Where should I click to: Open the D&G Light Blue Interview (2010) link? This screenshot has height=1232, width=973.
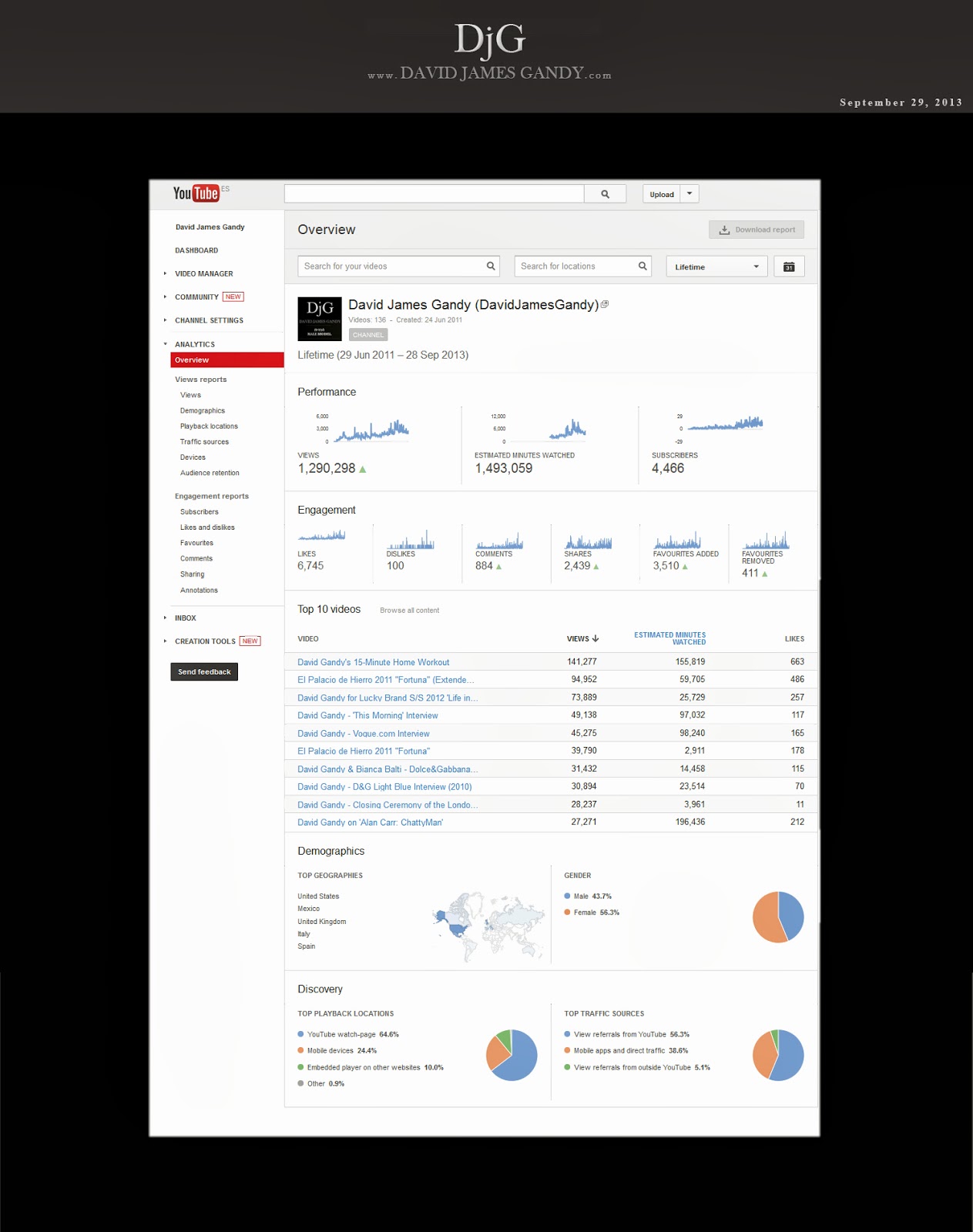click(384, 787)
